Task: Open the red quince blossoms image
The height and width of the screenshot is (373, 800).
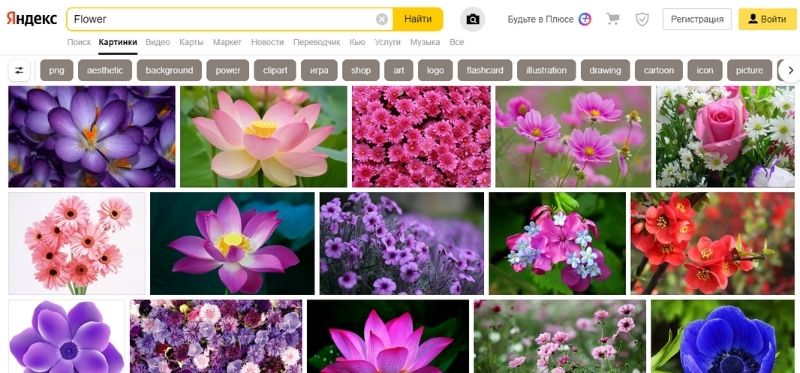Action: click(x=712, y=243)
